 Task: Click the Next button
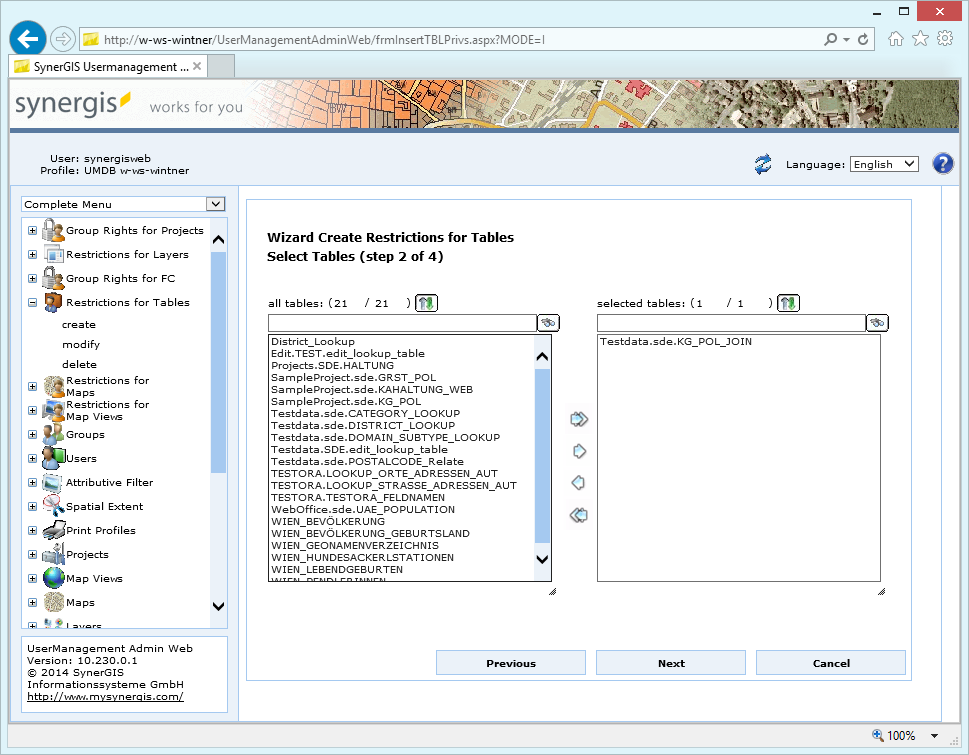click(670, 662)
